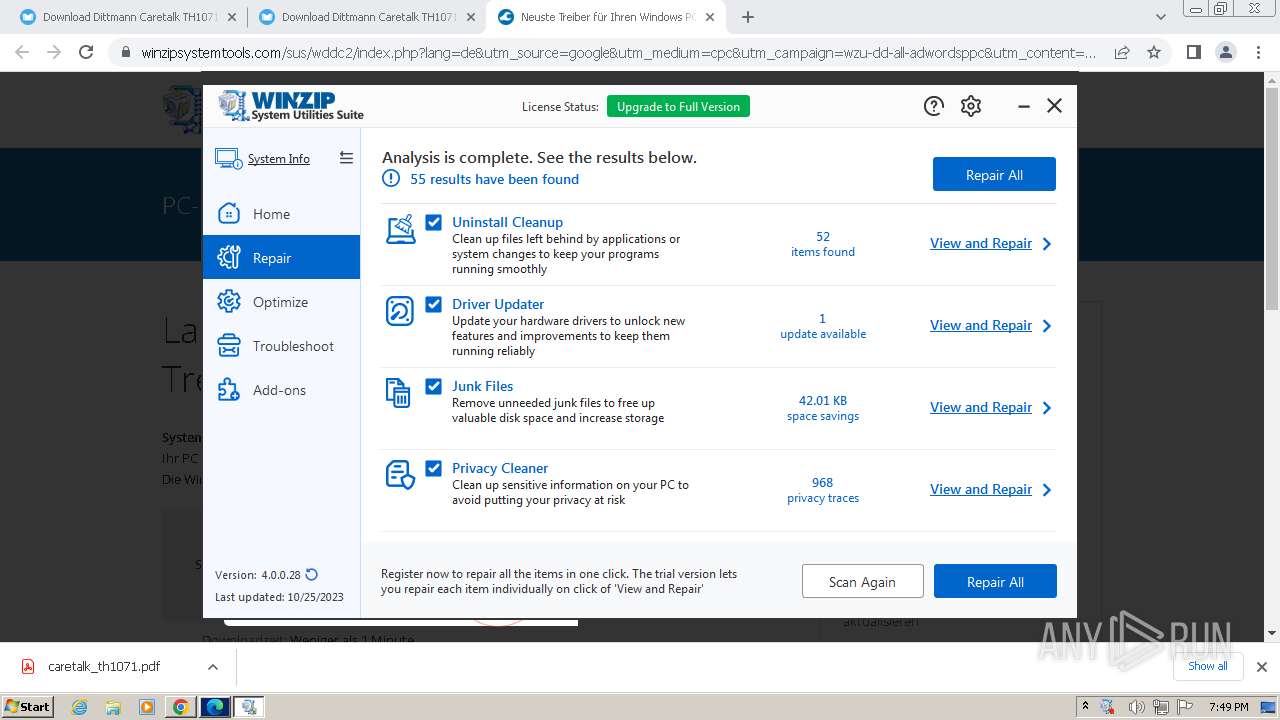Open the sidebar hamburger menu icon
This screenshot has width=1280, height=720.
346,158
